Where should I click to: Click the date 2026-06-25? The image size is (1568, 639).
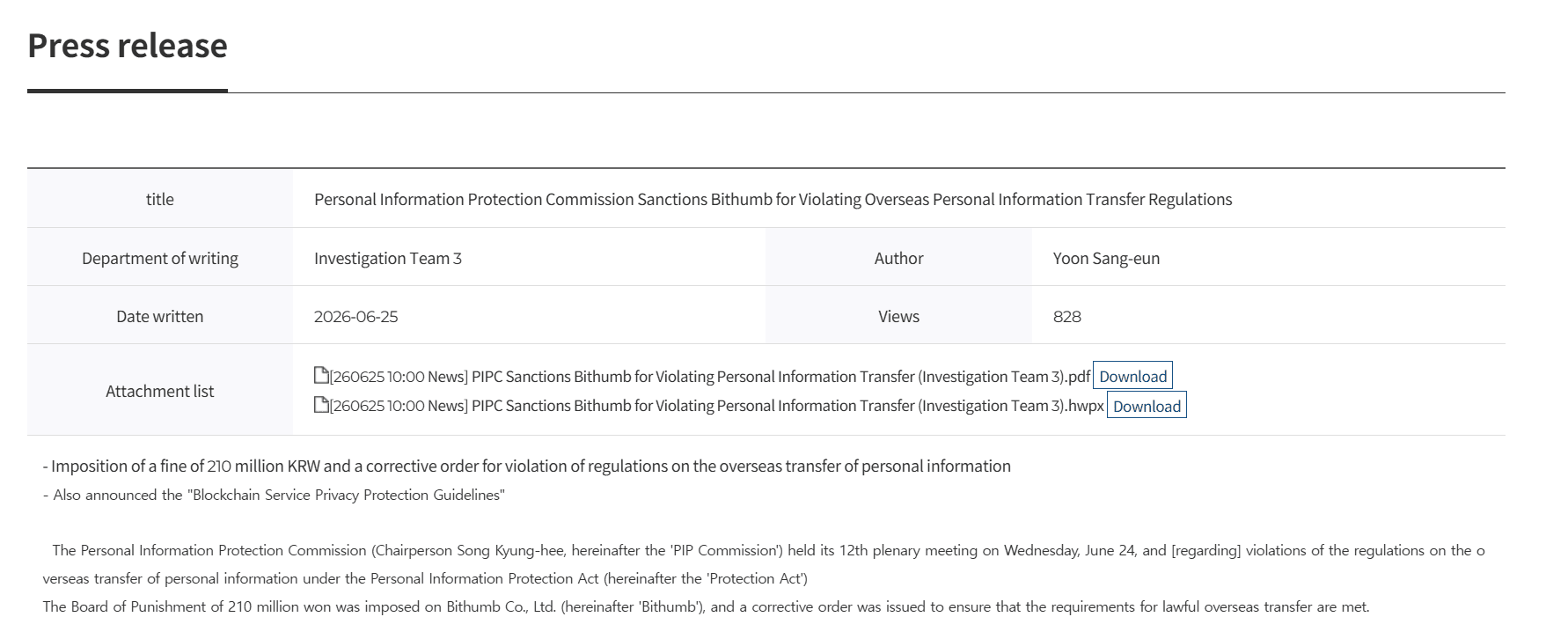(x=355, y=316)
